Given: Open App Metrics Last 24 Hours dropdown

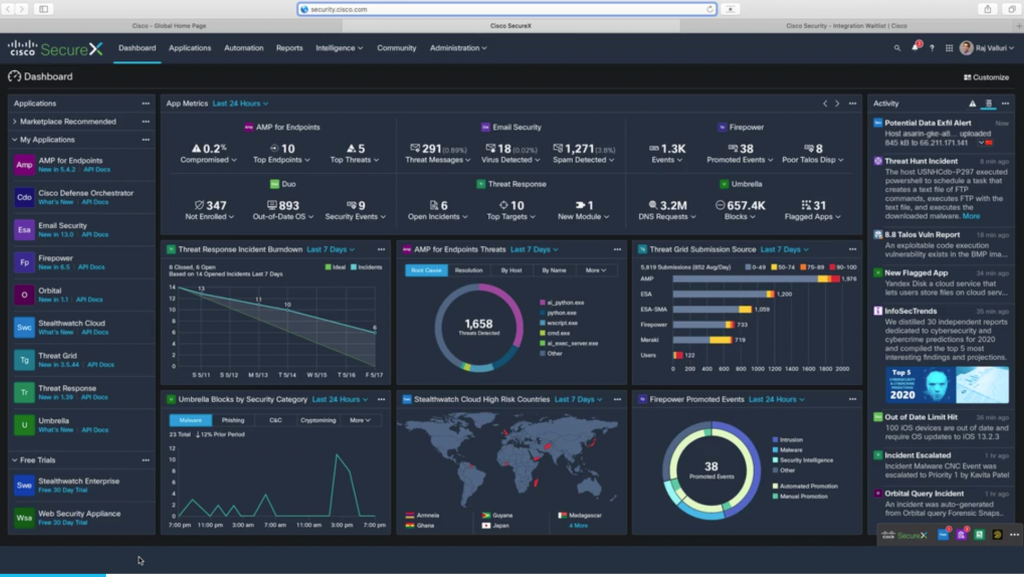Looking at the screenshot, I should coord(239,103).
